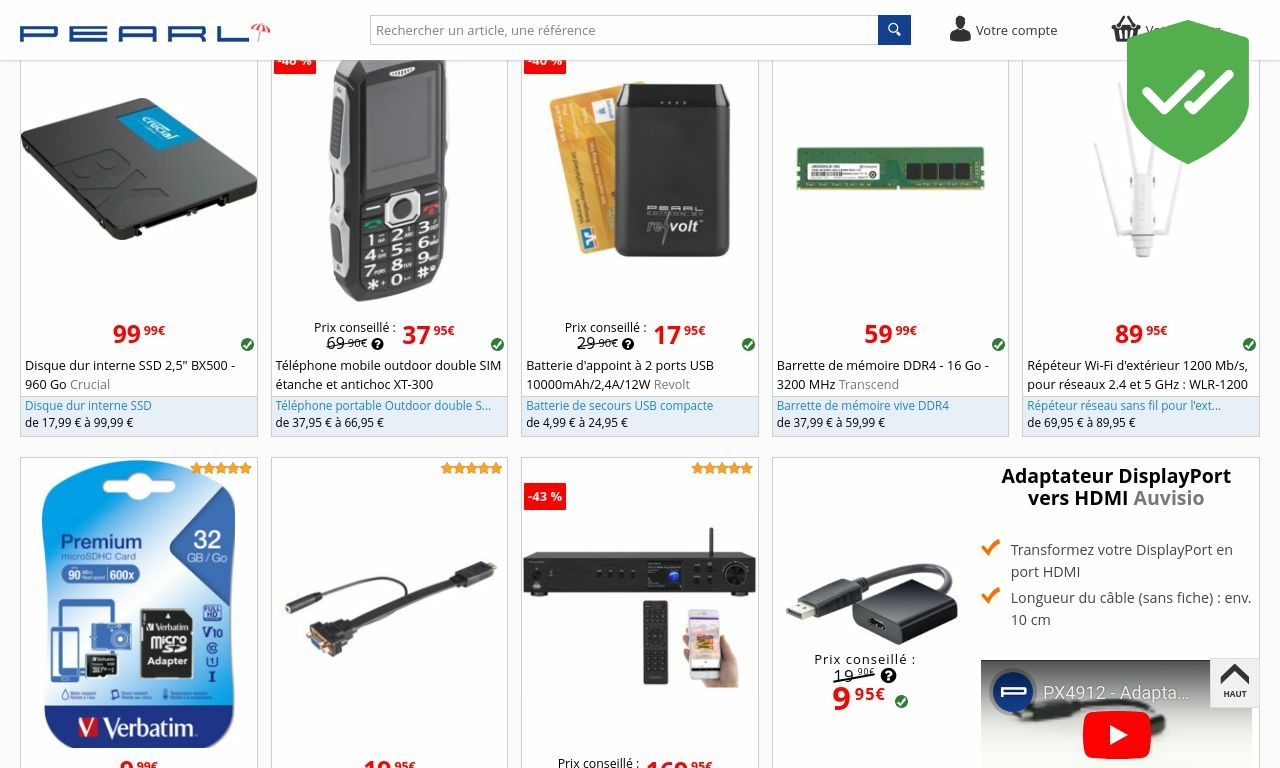Open Batterie de secours USB compacte link
Image resolution: width=1280 pixels, height=768 pixels.
pos(619,406)
